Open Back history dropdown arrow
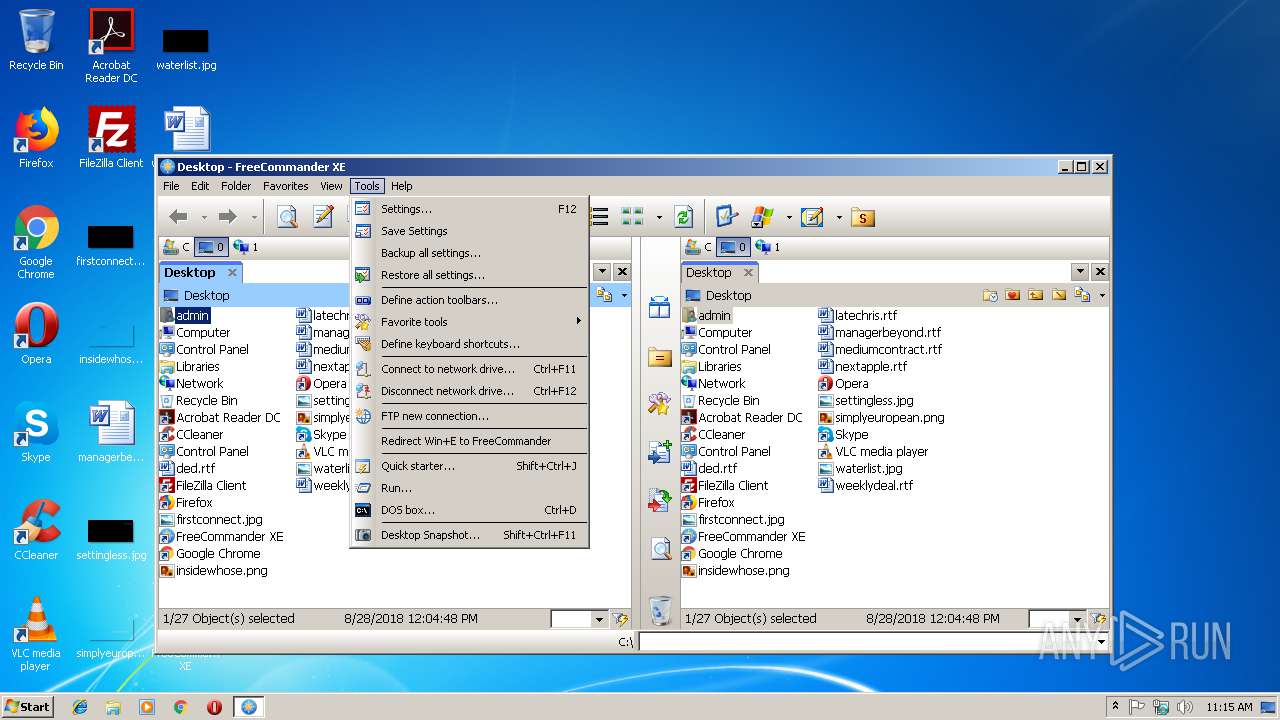The height and width of the screenshot is (720, 1280). point(204,217)
